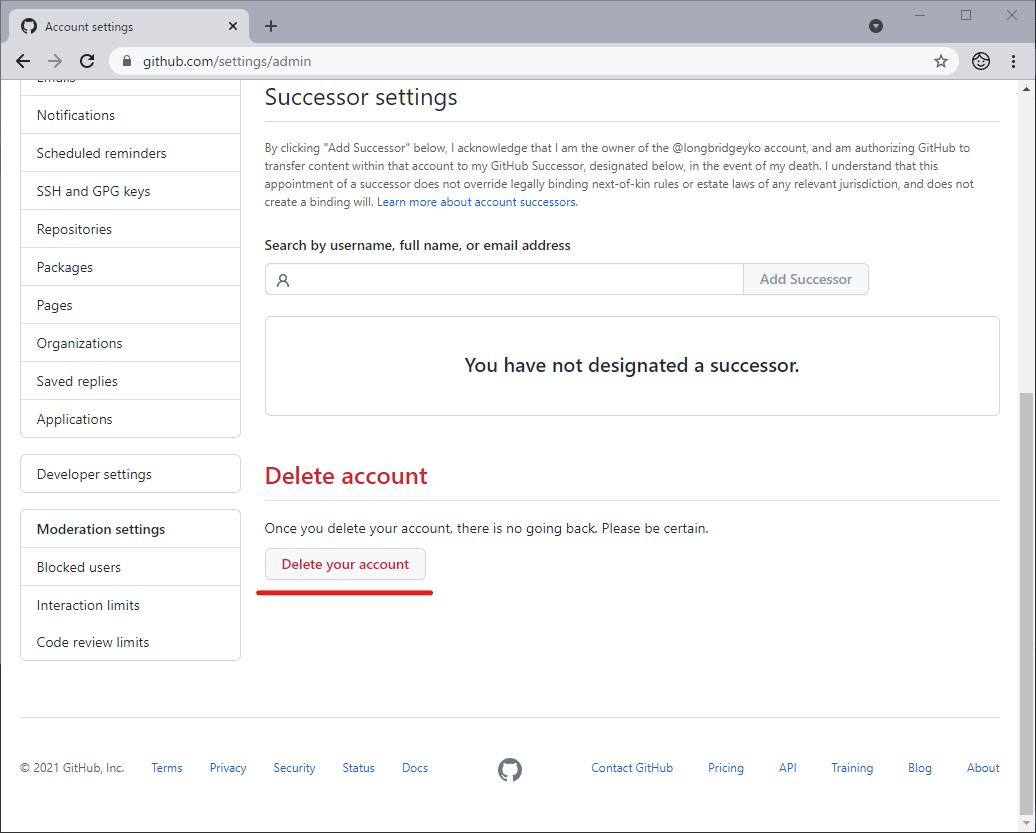1036x833 pixels.
Task: Open a new tab with plus icon
Action: tap(270, 26)
